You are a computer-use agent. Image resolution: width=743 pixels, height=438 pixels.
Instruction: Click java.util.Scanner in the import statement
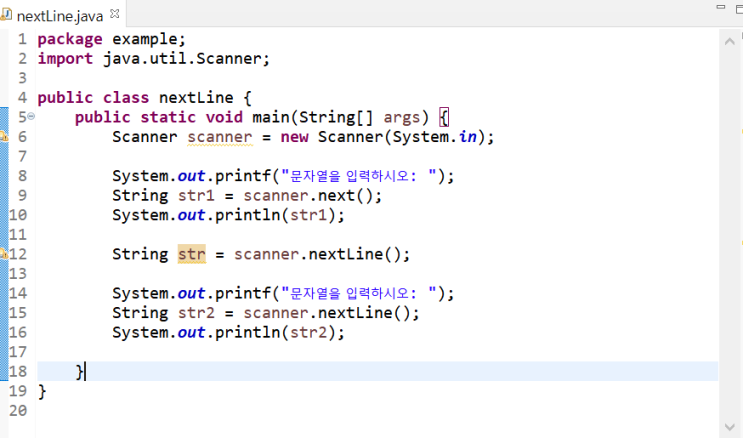coord(182,59)
